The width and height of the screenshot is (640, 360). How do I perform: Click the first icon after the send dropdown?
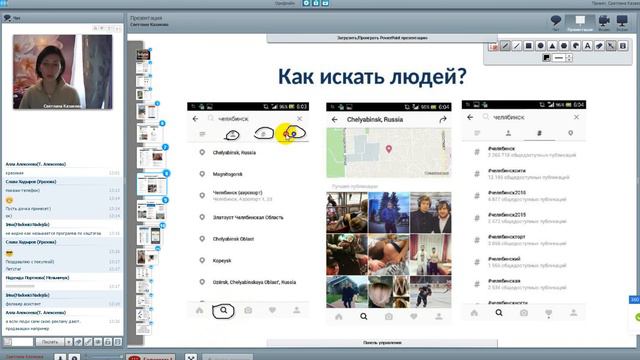[x=78, y=342]
